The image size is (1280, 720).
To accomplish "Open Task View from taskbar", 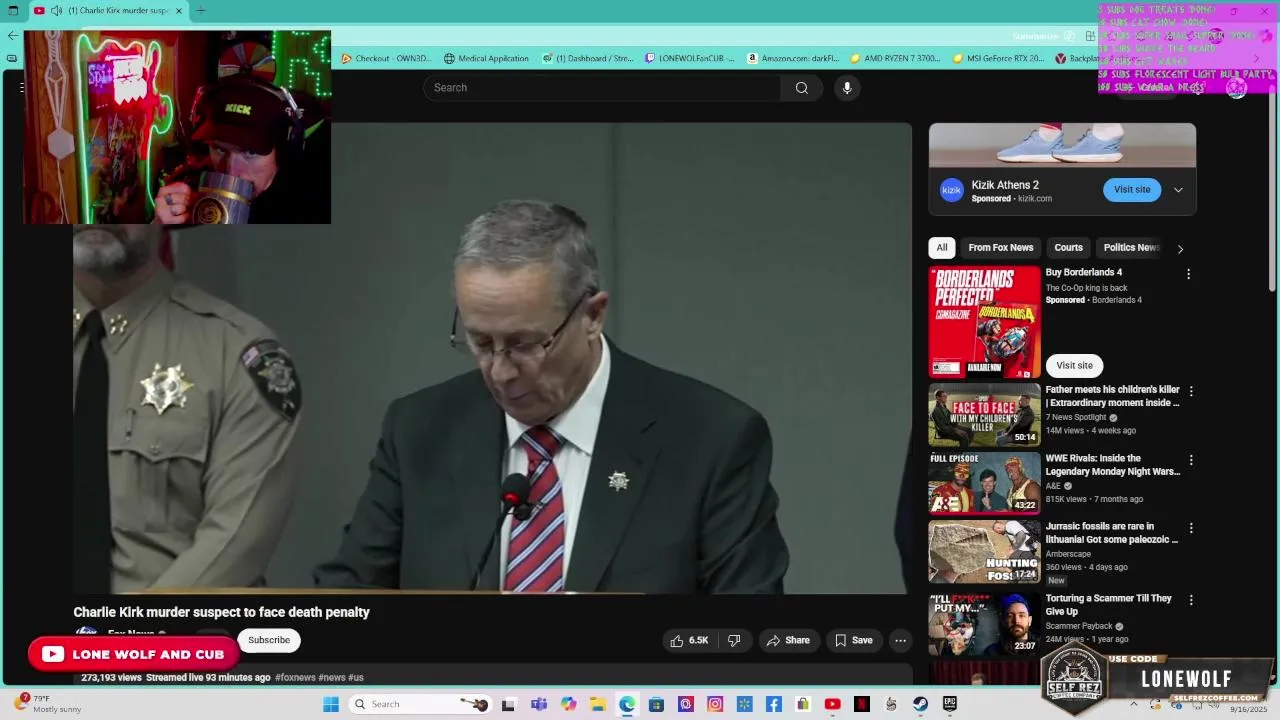I will (x=508, y=704).
